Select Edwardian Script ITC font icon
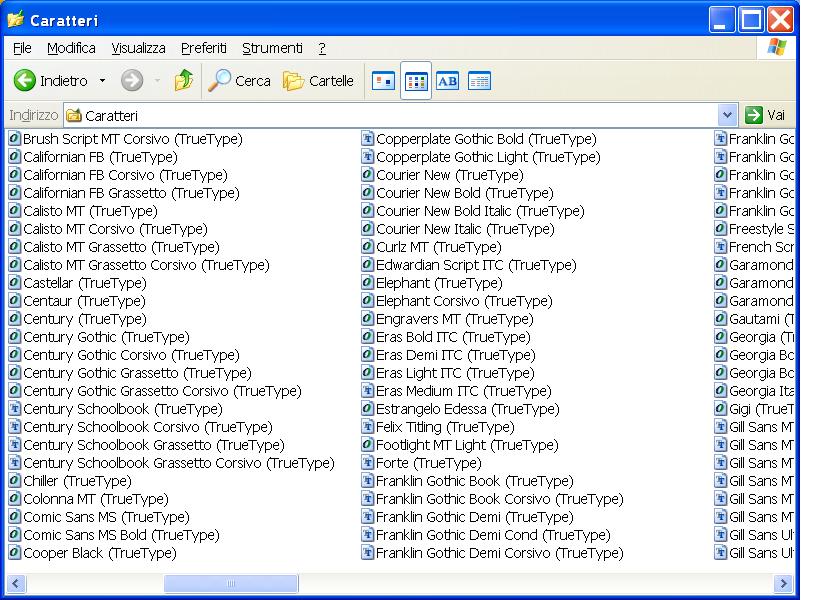This screenshot has width=840, height=600. click(x=368, y=265)
